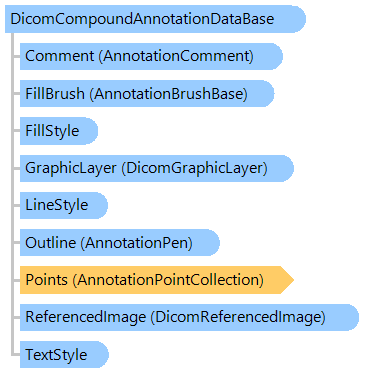Click the branch connector beside TextStyle
The width and height of the screenshot is (377, 372).
(x=16, y=355)
